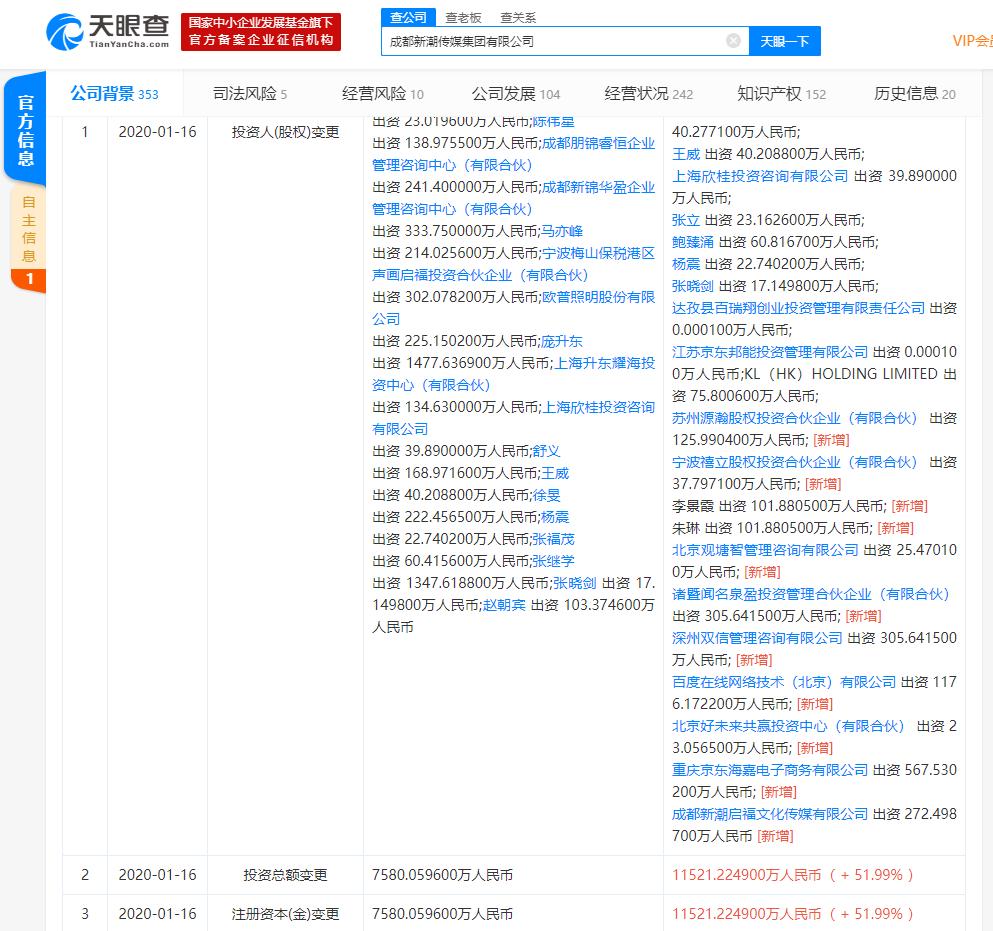This screenshot has height=931, width=993.
Task: Open the 欧普照明股份有限公司 investor link
Action: [x=599, y=297]
